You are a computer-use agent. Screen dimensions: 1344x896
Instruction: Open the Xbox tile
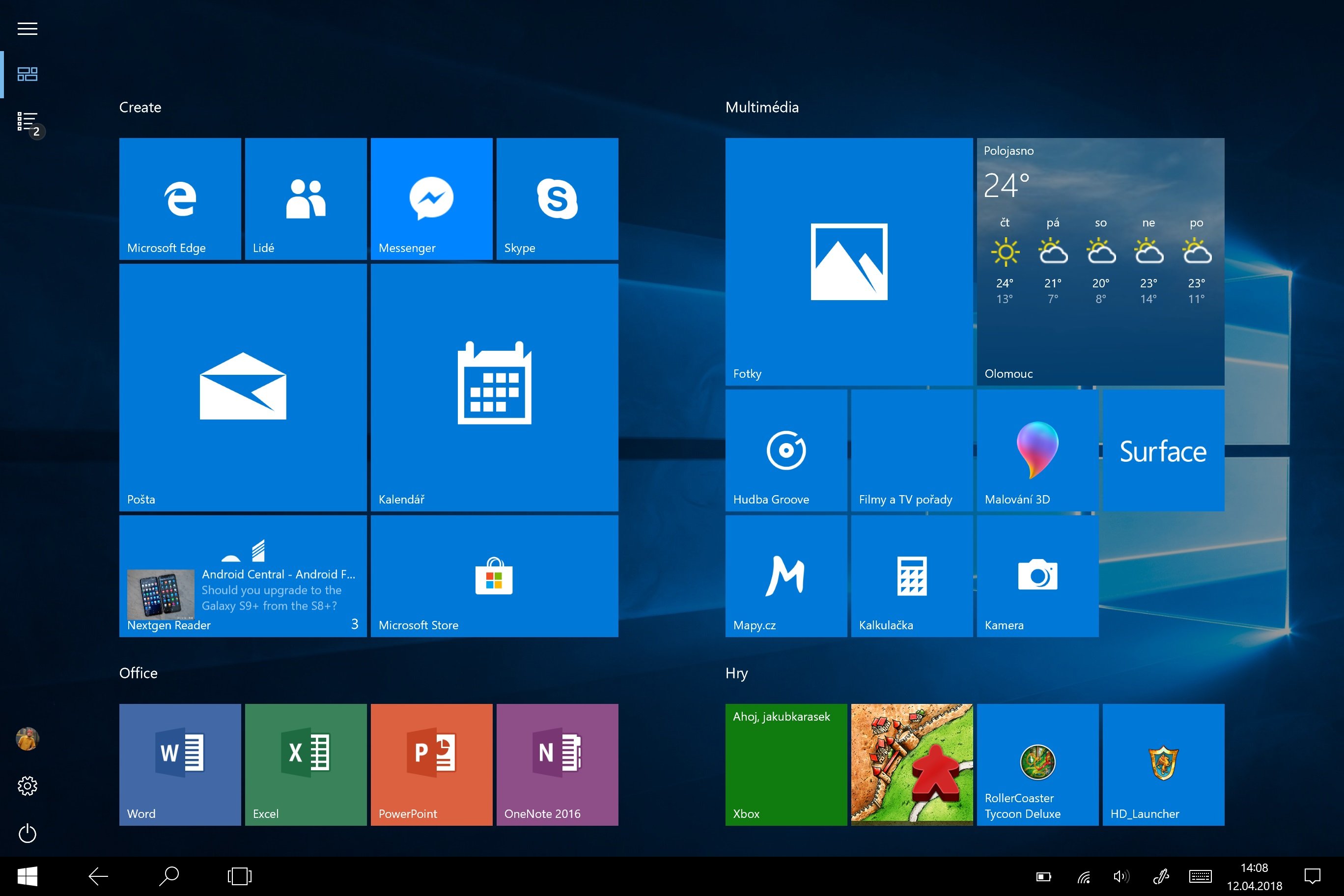tap(786, 764)
